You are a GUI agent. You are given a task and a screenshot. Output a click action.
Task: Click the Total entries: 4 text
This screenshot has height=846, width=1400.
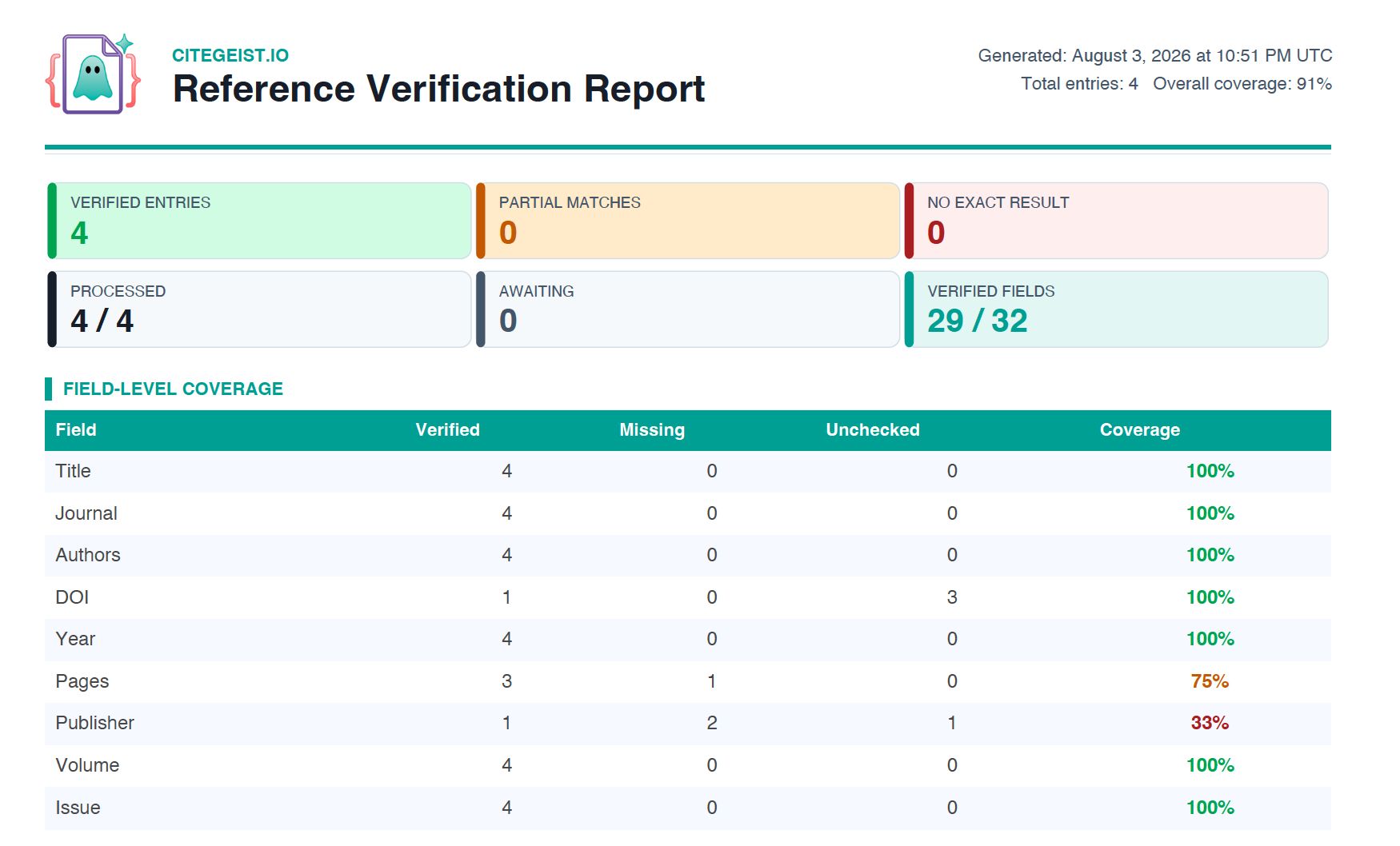click(1079, 83)
